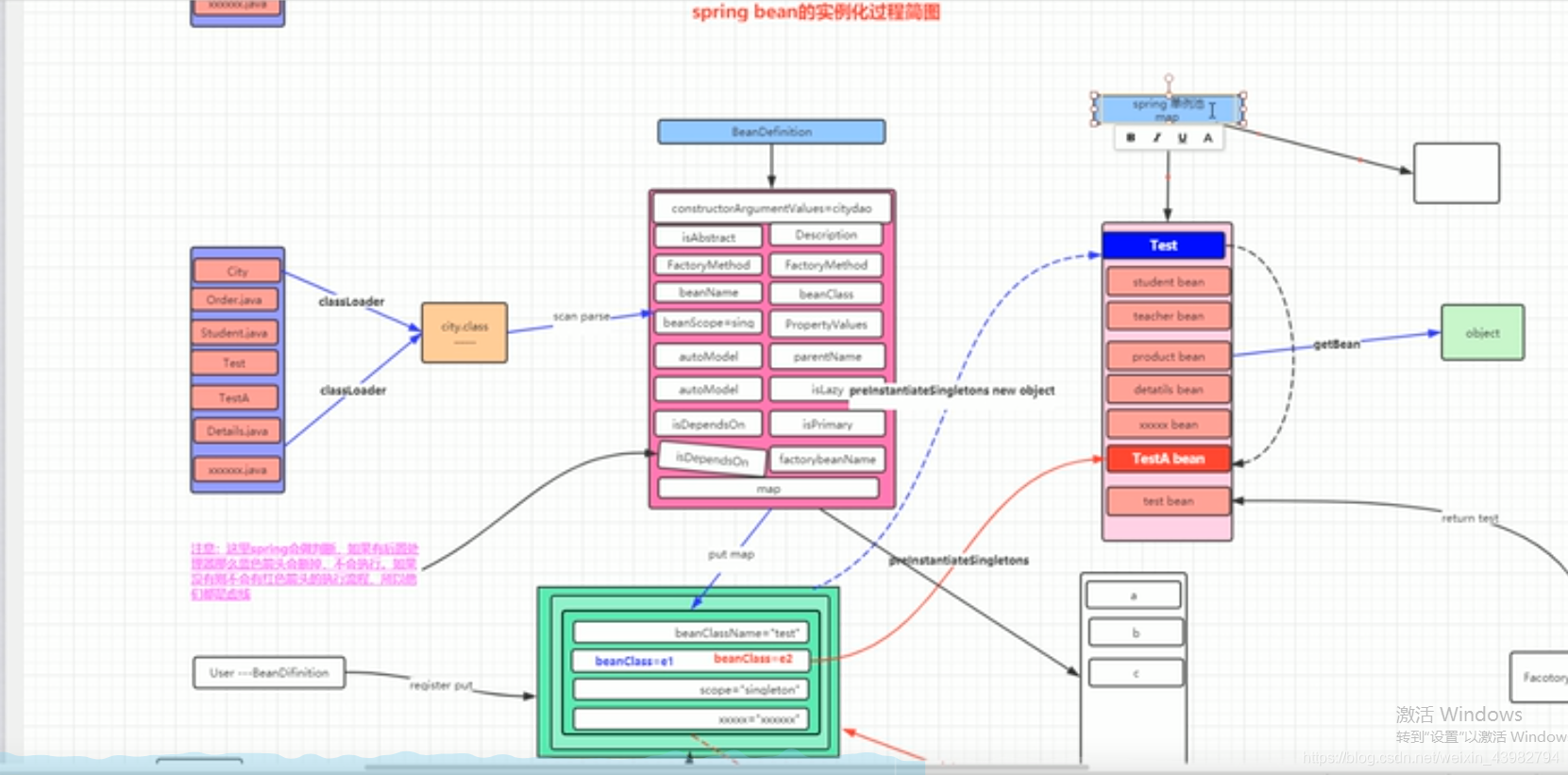This screenshot has height=775, width=1568.
Task: Select the return test connector label
Action: (1470, 518)
